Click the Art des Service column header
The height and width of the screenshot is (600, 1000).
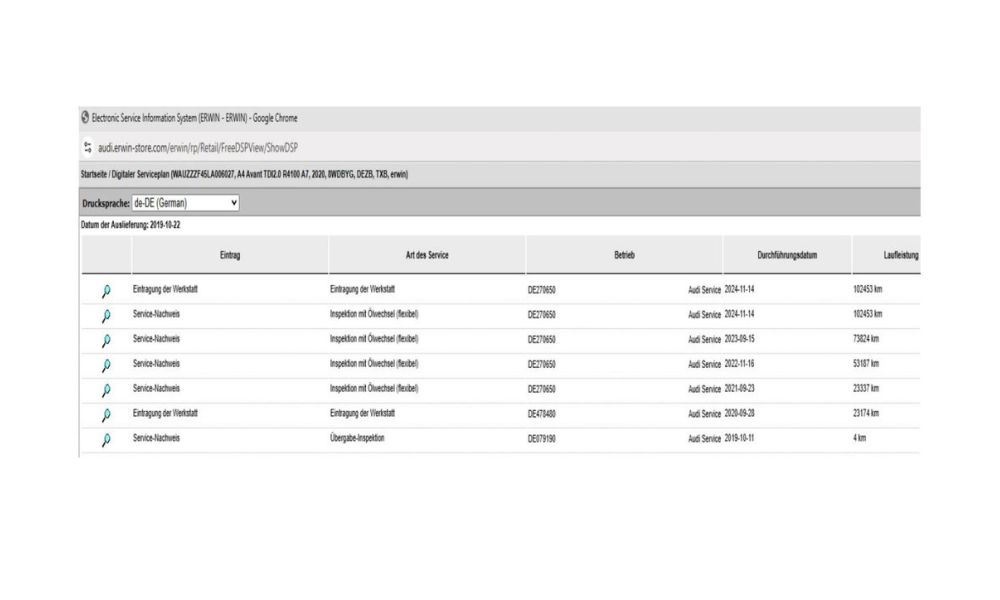pos(427,255)
